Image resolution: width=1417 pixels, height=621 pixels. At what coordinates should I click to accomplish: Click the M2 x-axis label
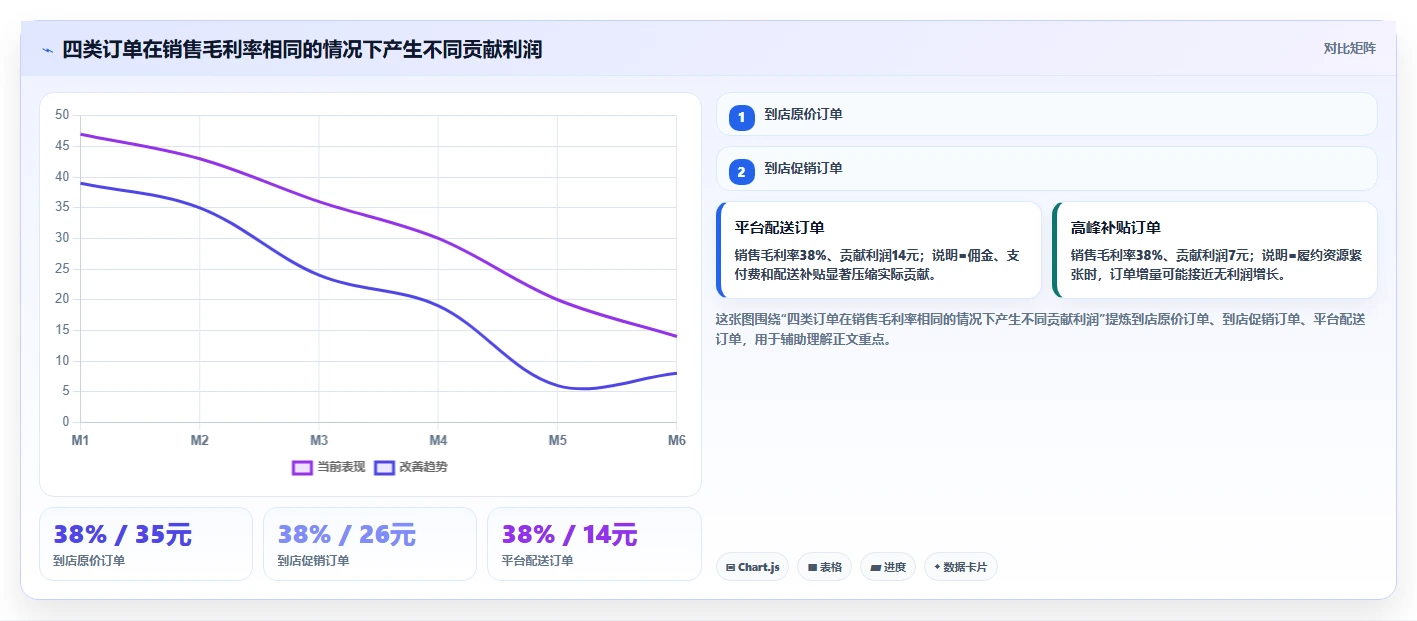[x=199, y=440]
